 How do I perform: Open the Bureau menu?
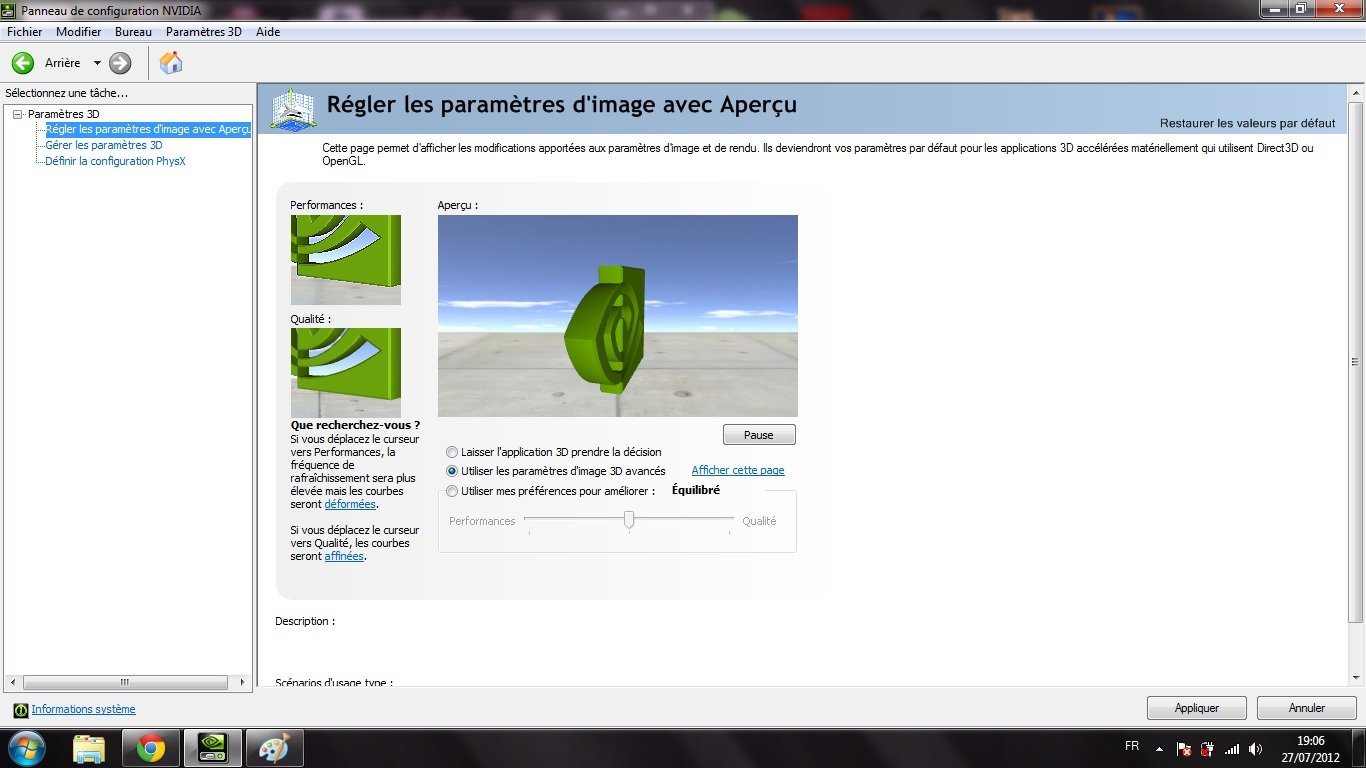click(x=133, y=32)
